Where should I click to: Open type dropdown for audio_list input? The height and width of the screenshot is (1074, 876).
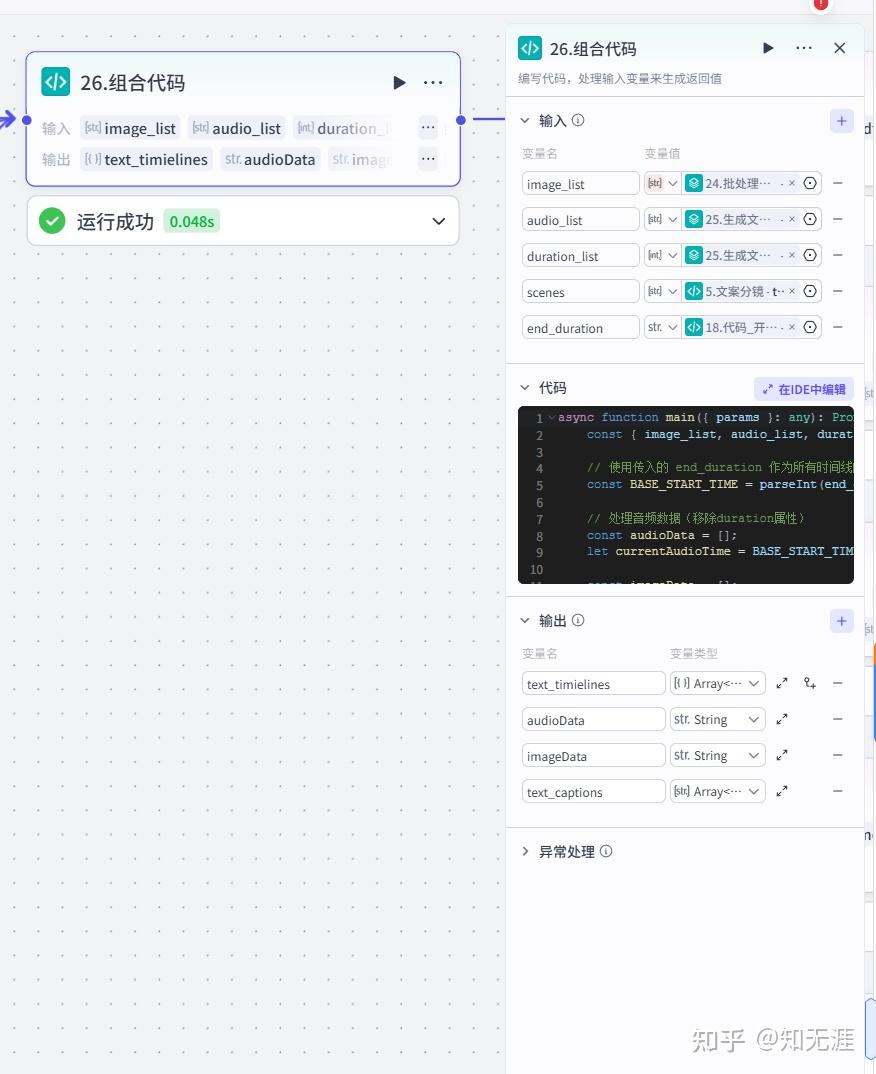pyautogui.click(x=662, y=219)
